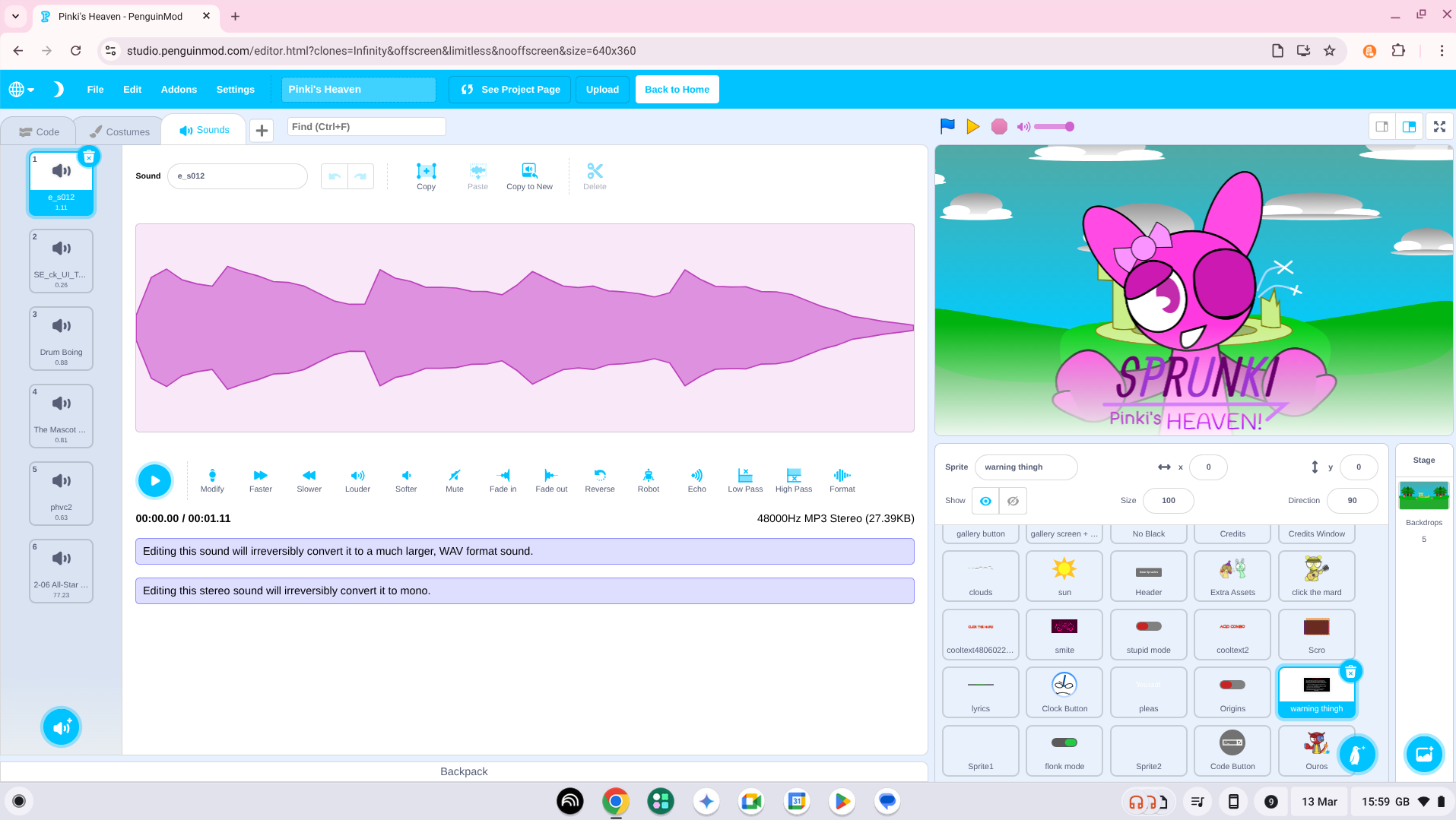Switch to large stage layout
The image size is (1456, 820).
coord(1410,127)
